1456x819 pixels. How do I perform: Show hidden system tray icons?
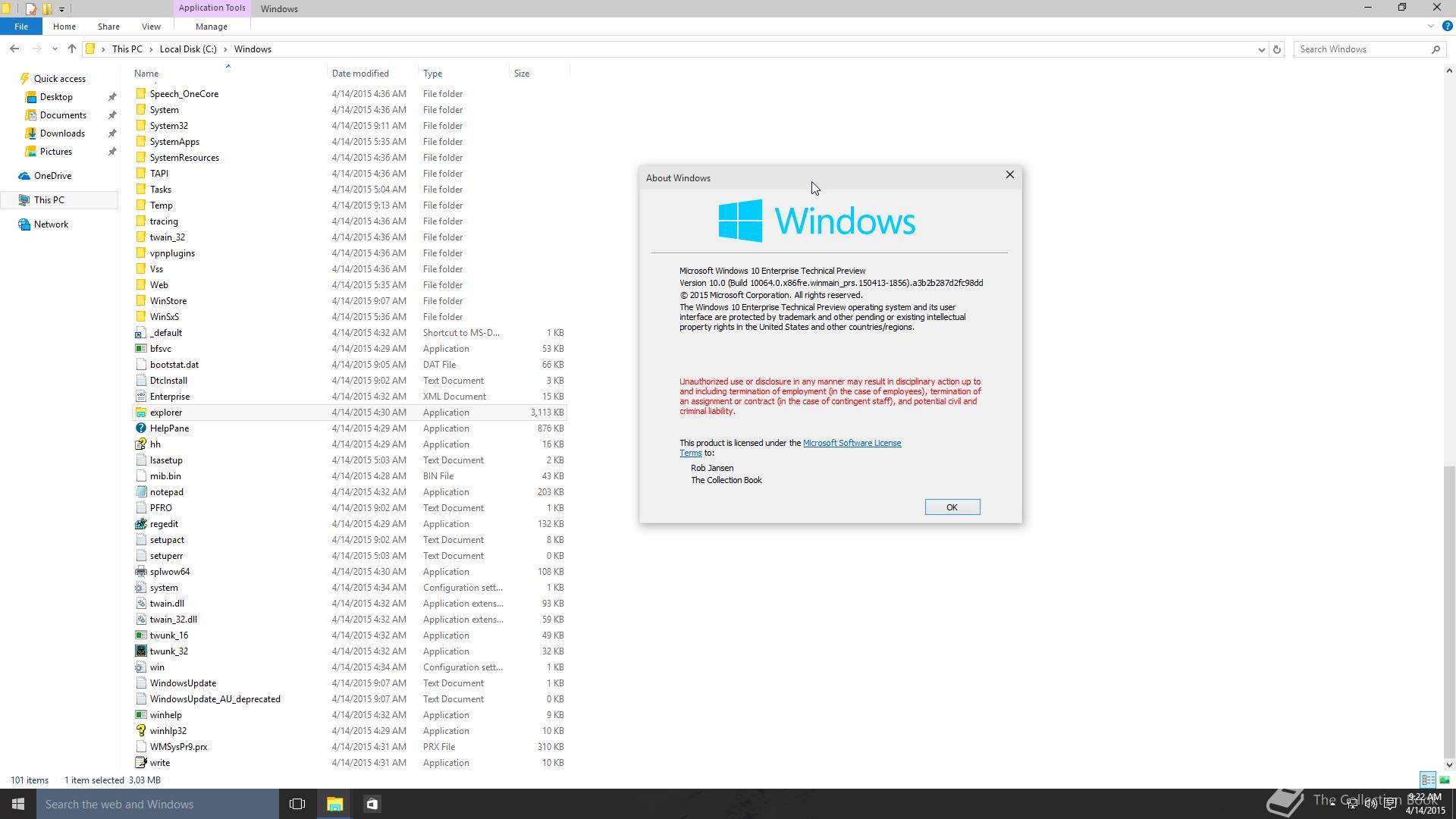point(1332,804)
